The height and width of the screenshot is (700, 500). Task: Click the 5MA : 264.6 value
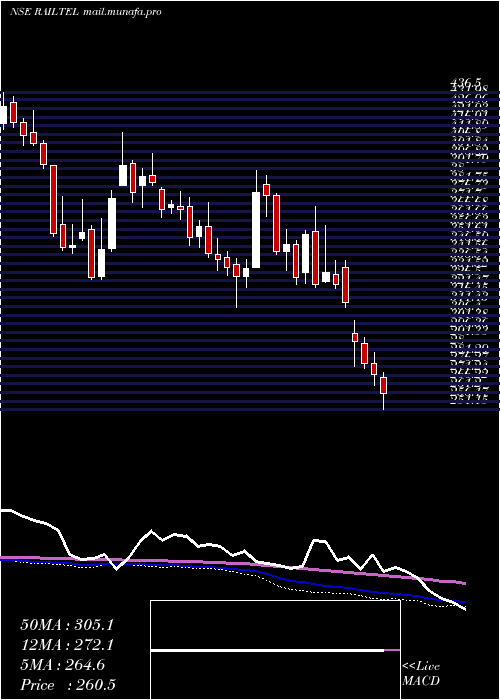pos(63,665)
